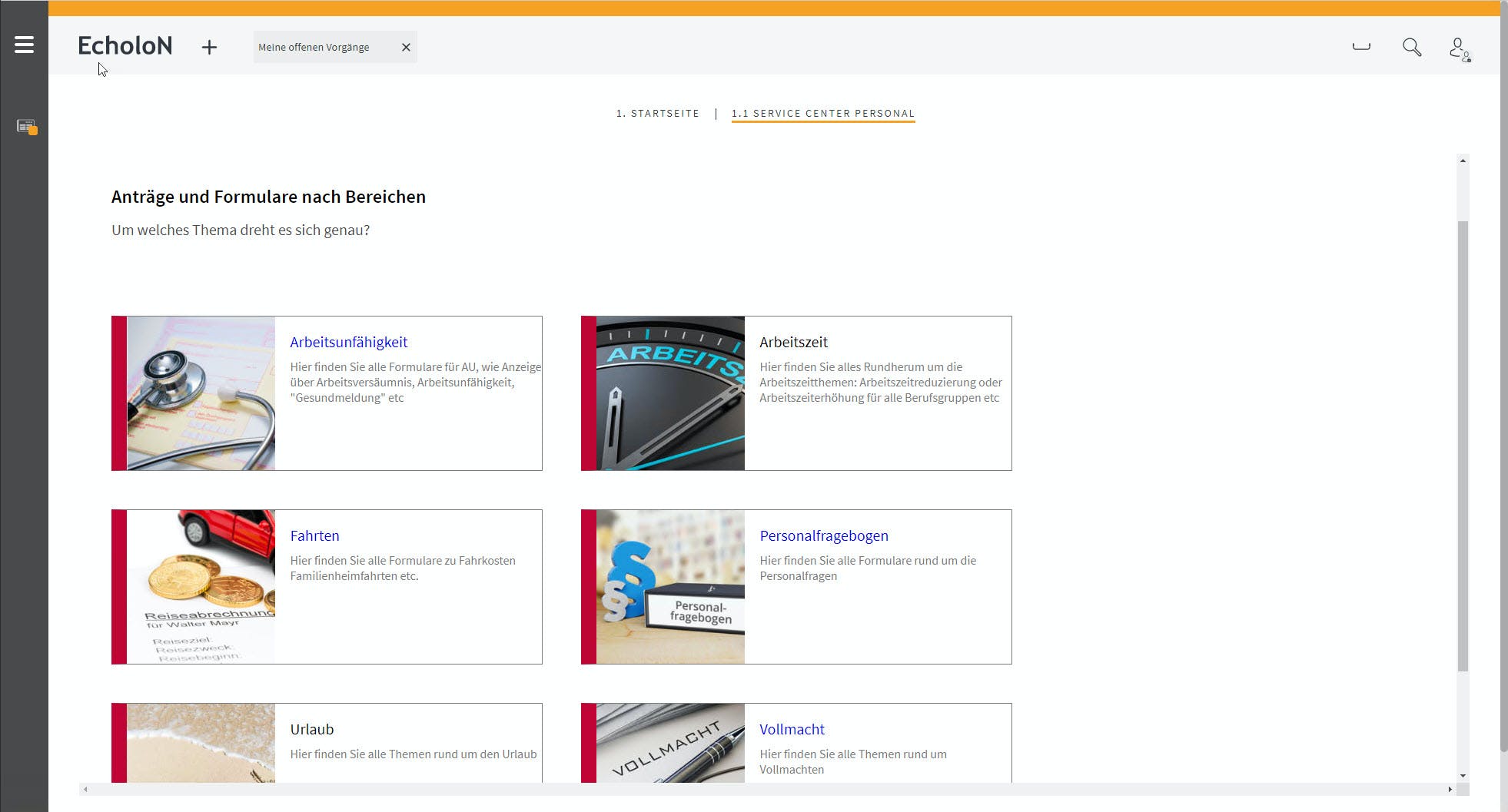Image resolution: width=1508 pixels, height=812 pixels.
Task: Click the EcholoN logo
Action: click(125, 46)
